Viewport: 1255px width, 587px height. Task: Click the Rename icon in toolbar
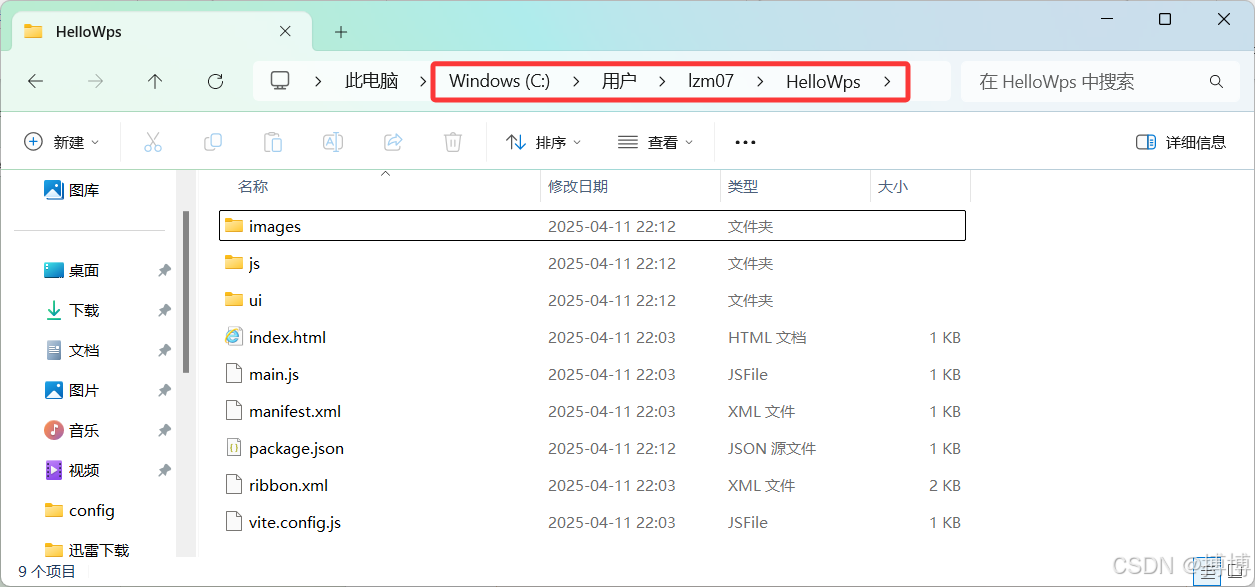coord(333,142)
